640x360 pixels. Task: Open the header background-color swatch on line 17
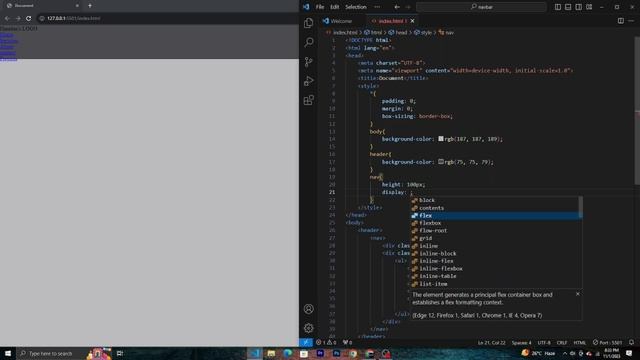click(x=441, y=162)
